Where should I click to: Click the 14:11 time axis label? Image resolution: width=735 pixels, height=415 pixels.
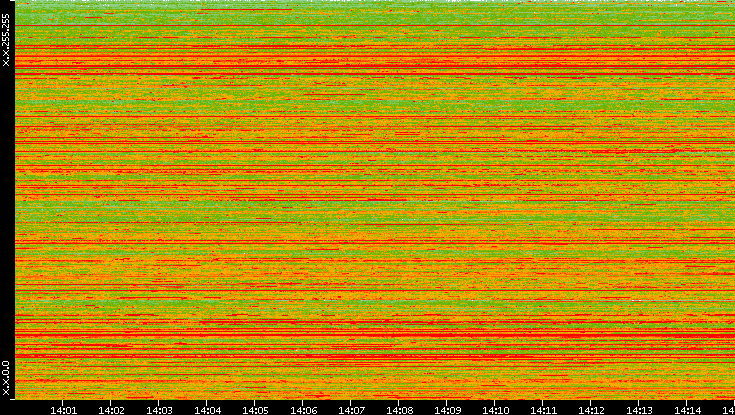pyautogui.click(x=543, y=410)
